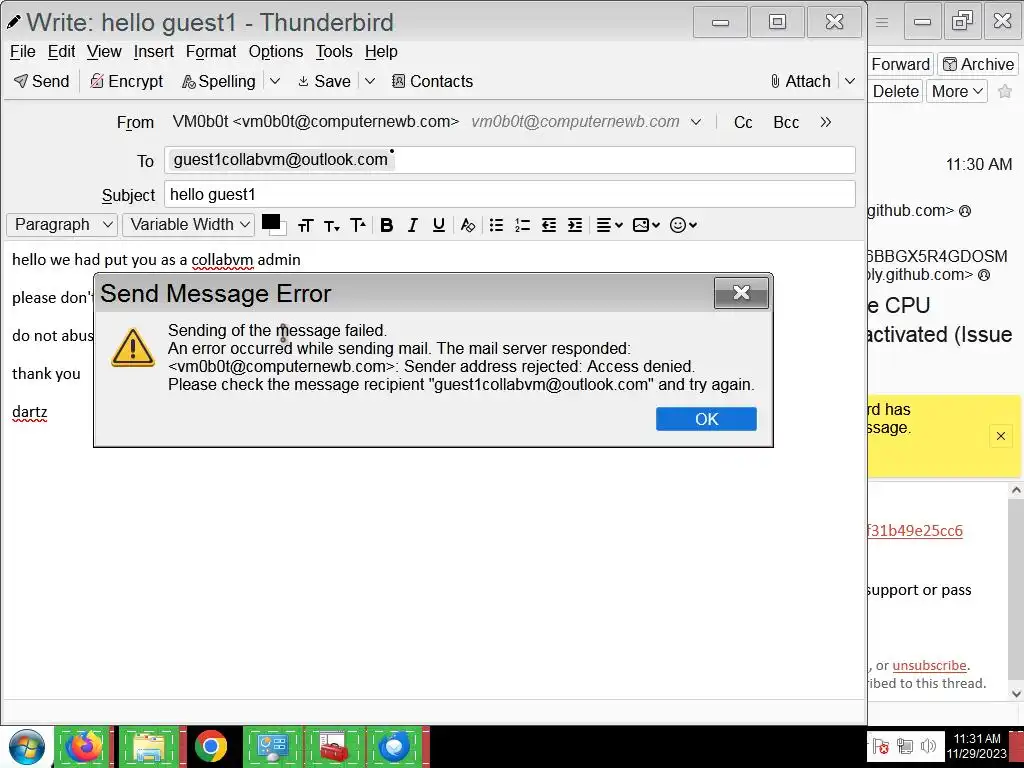Open the File menu
The width and height of the screenshot is (1024, 768).
coord(23,52)
